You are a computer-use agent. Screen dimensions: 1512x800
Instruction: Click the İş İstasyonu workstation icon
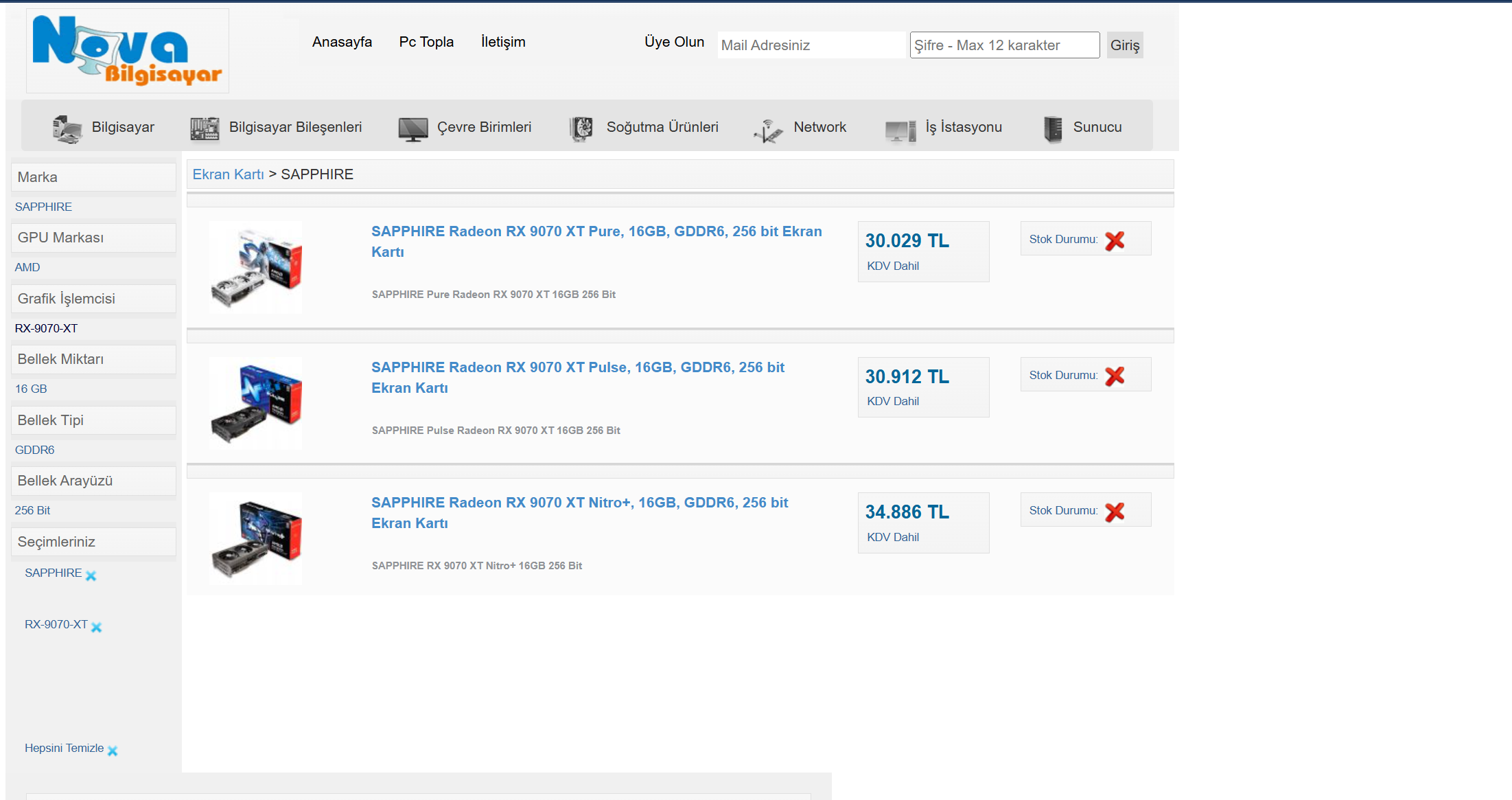click(x=900, y=130)
